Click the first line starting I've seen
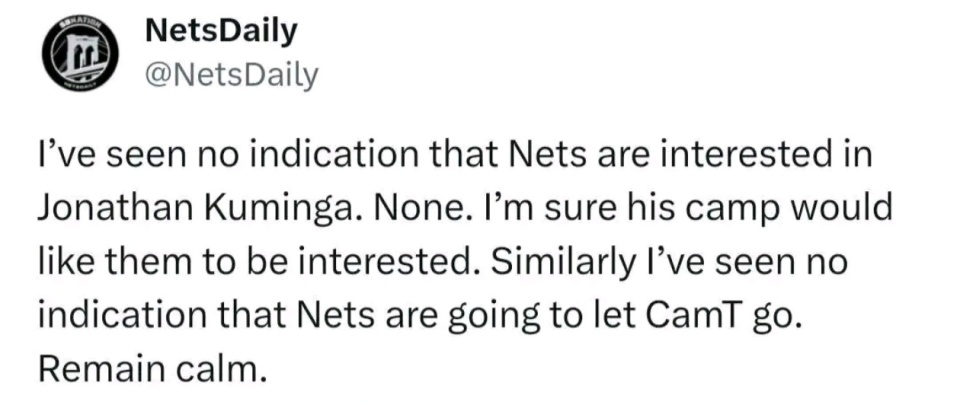Viewport: 960px width, 405px height. pyautogui.click(x=454, y=158)
